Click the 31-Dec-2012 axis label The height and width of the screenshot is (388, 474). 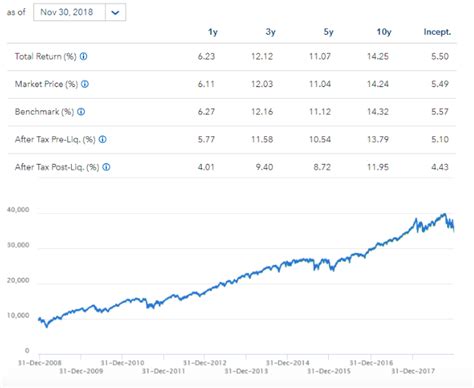(205, 363)
